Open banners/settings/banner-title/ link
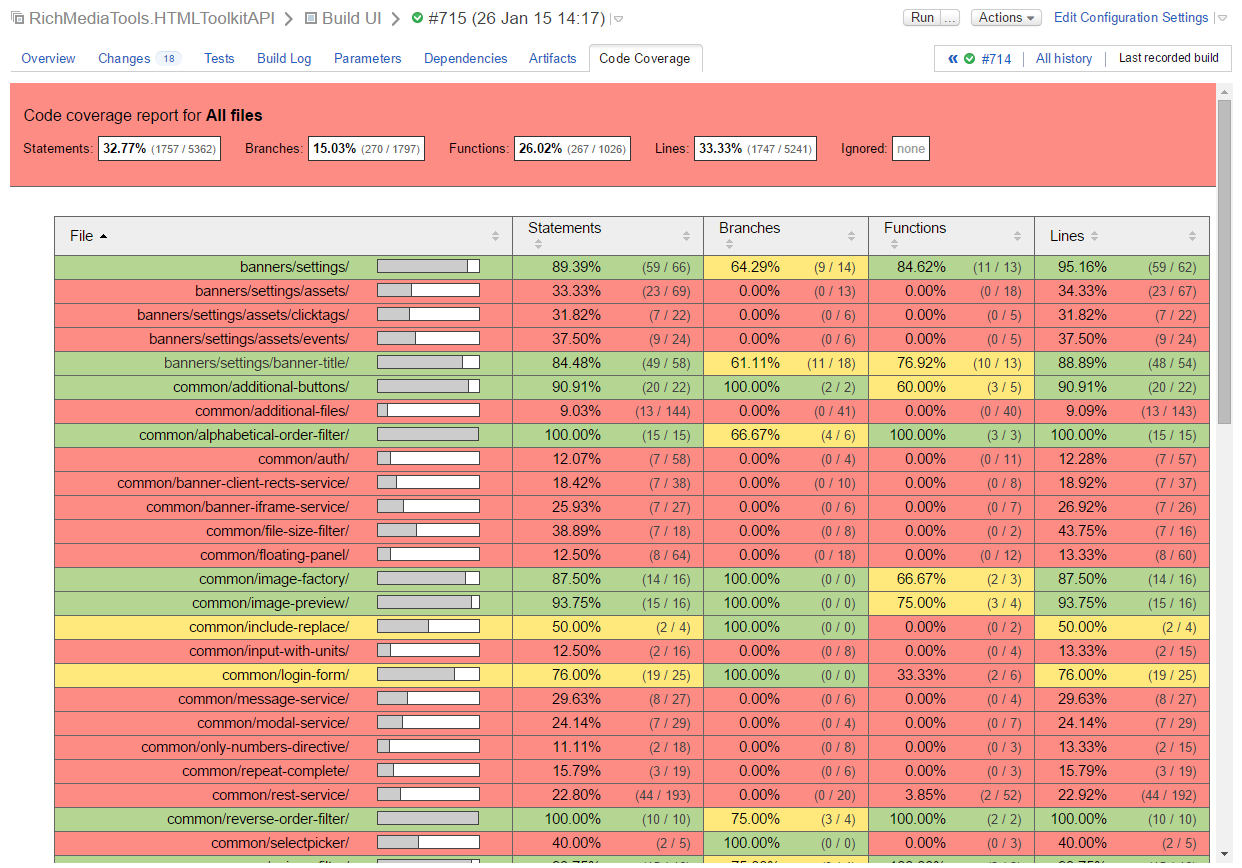The image size is (1242, 868). click(256, 363)
